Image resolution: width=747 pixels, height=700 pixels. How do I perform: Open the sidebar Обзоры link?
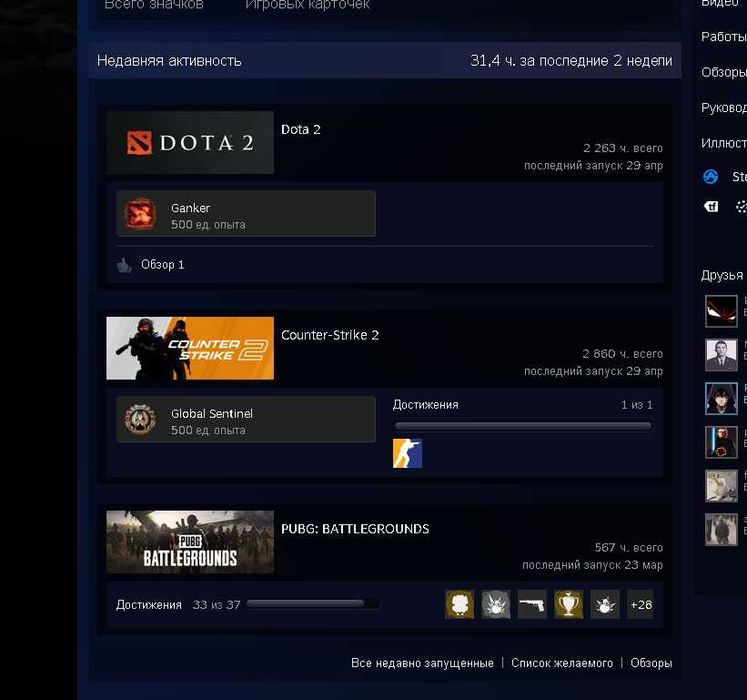pyautogui.click(x=724, y=72)
